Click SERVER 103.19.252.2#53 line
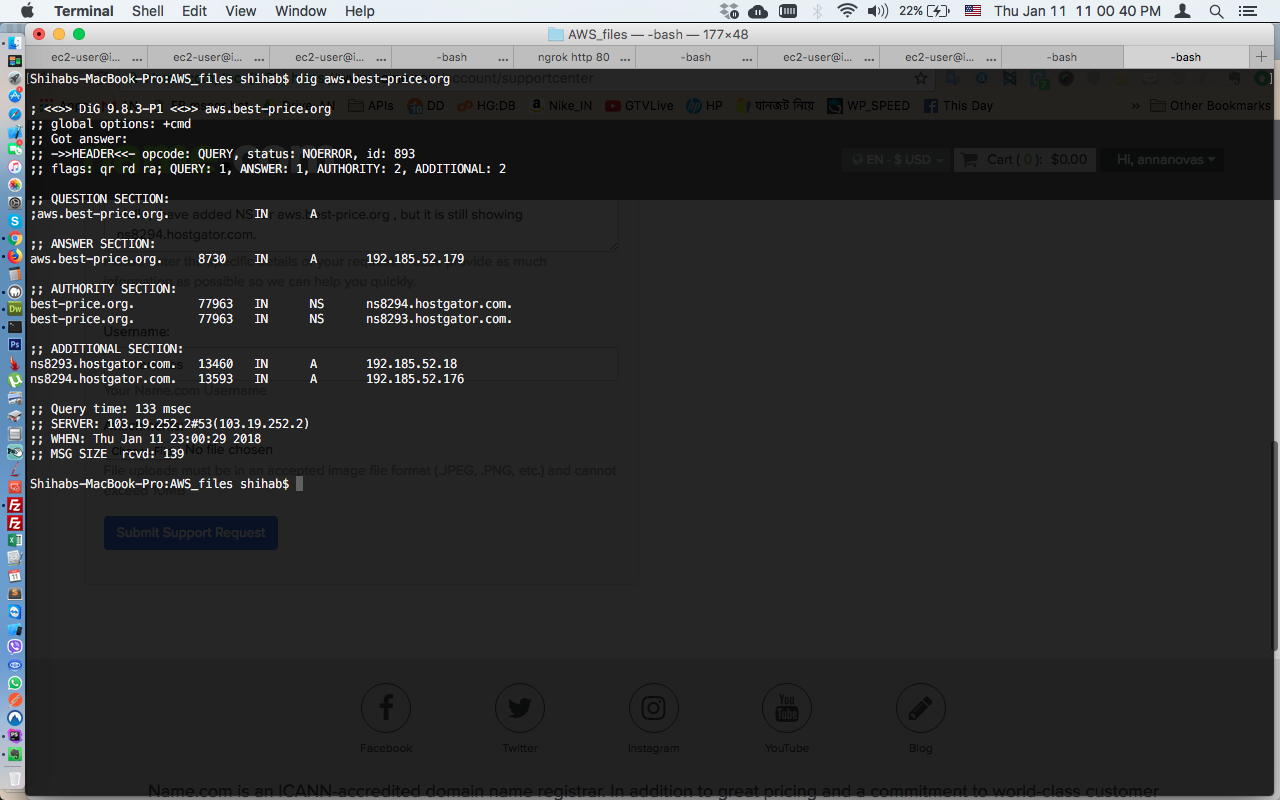Screen dimensions: 1280x800 coord(170,424)
